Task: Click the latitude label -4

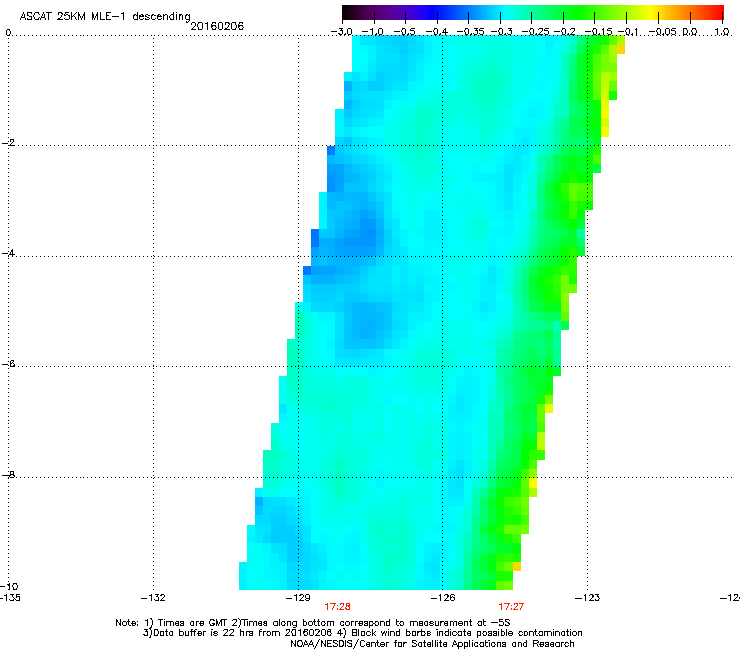Action: click(x=8, y=253)
